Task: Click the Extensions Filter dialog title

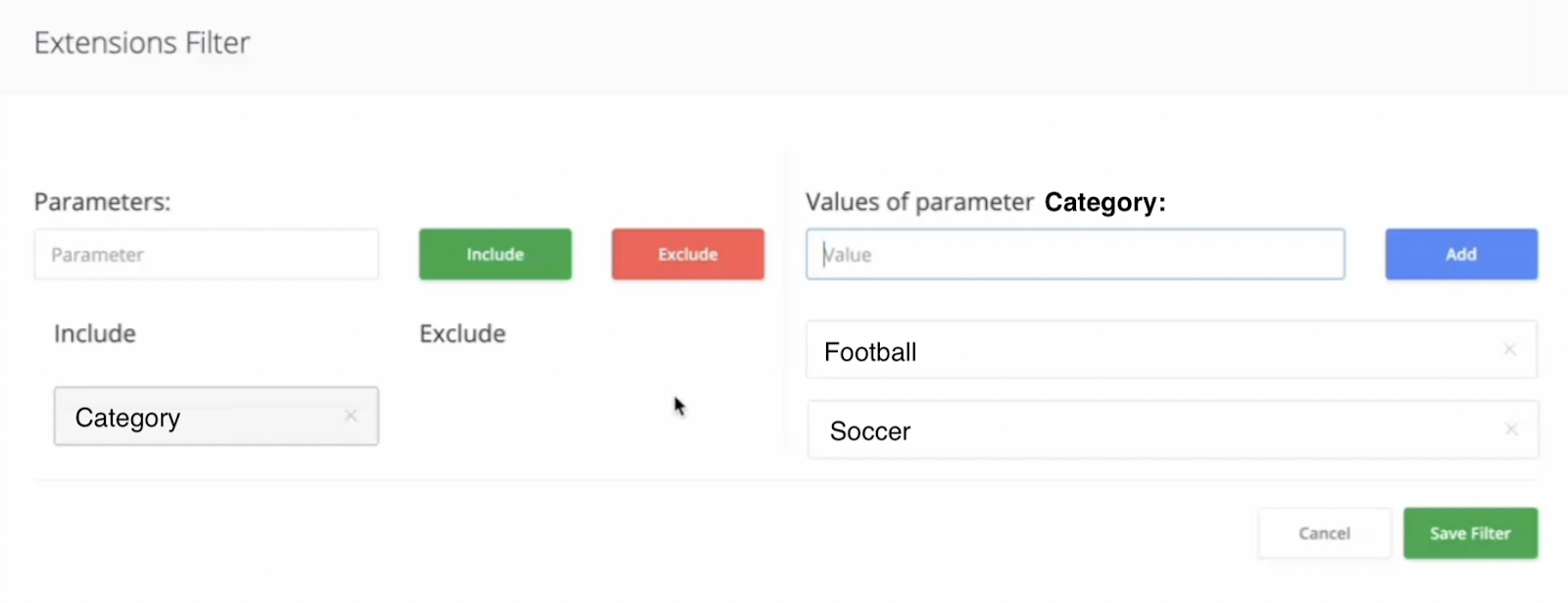Action: pyautogui.click(x=142, y=43)
